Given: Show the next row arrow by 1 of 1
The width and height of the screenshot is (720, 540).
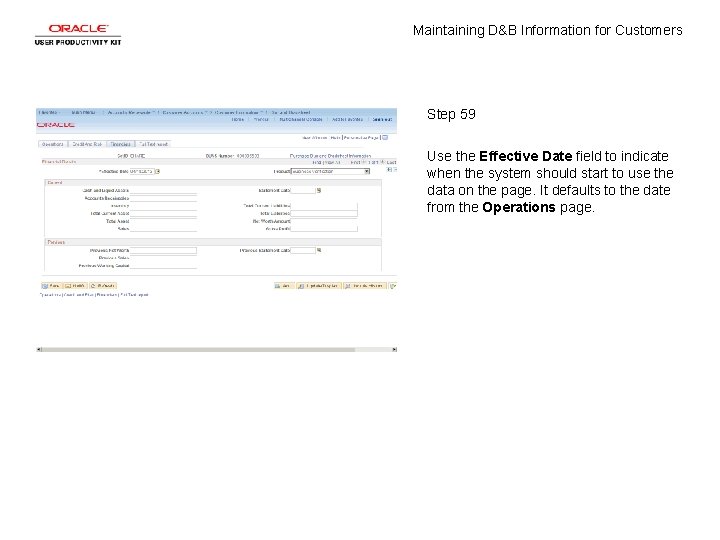Looking at the screenshot, I should click(382, 162).
